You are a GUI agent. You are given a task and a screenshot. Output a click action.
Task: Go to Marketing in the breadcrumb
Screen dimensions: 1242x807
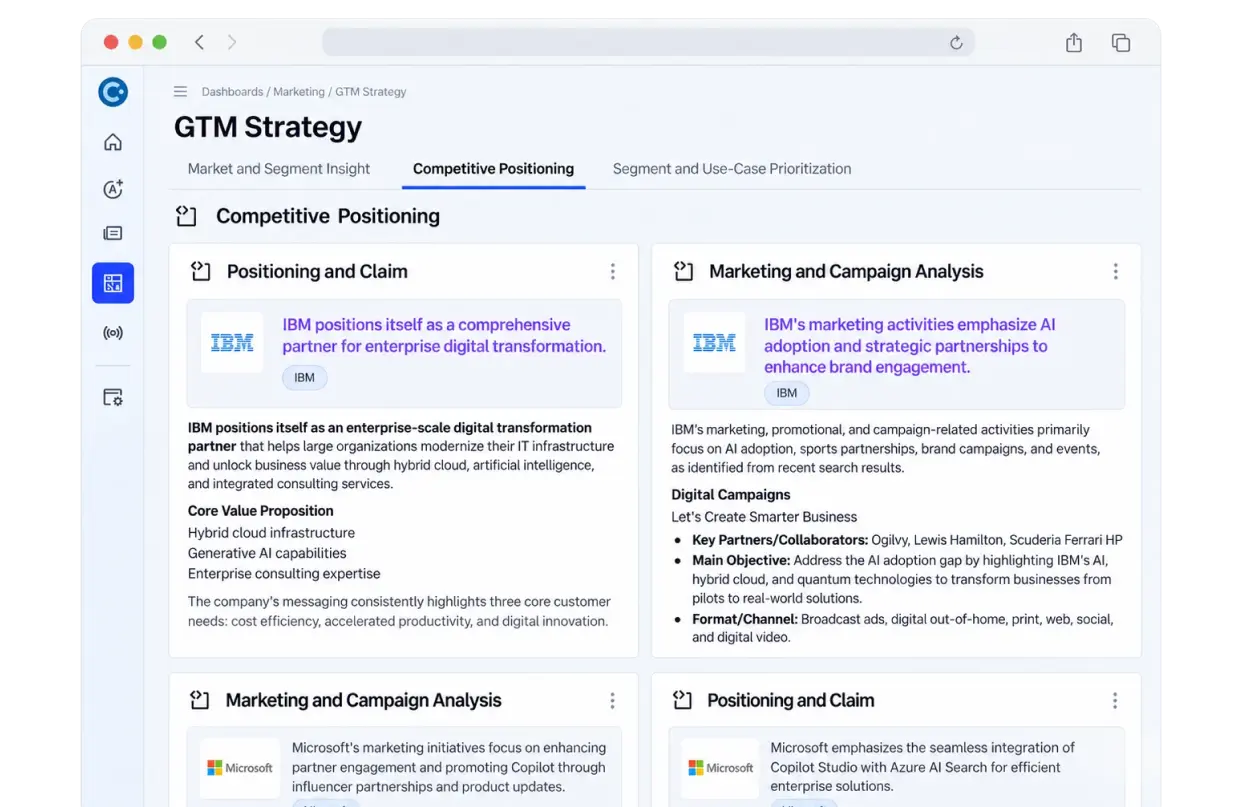click(x=299, y=92)
